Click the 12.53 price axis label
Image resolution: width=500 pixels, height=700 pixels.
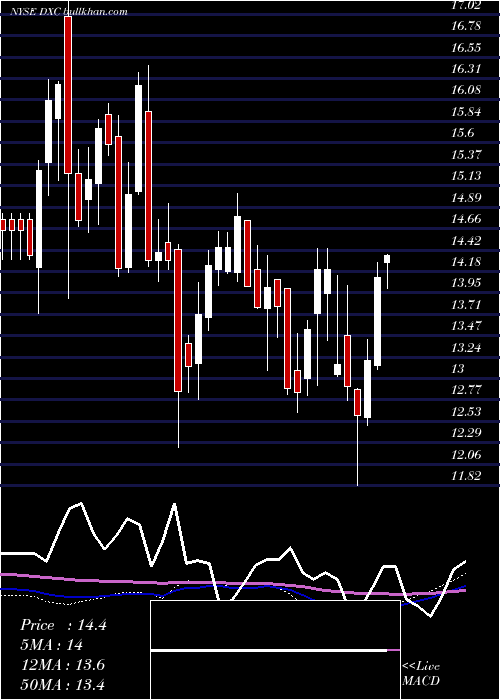click(x=467, y=411)
